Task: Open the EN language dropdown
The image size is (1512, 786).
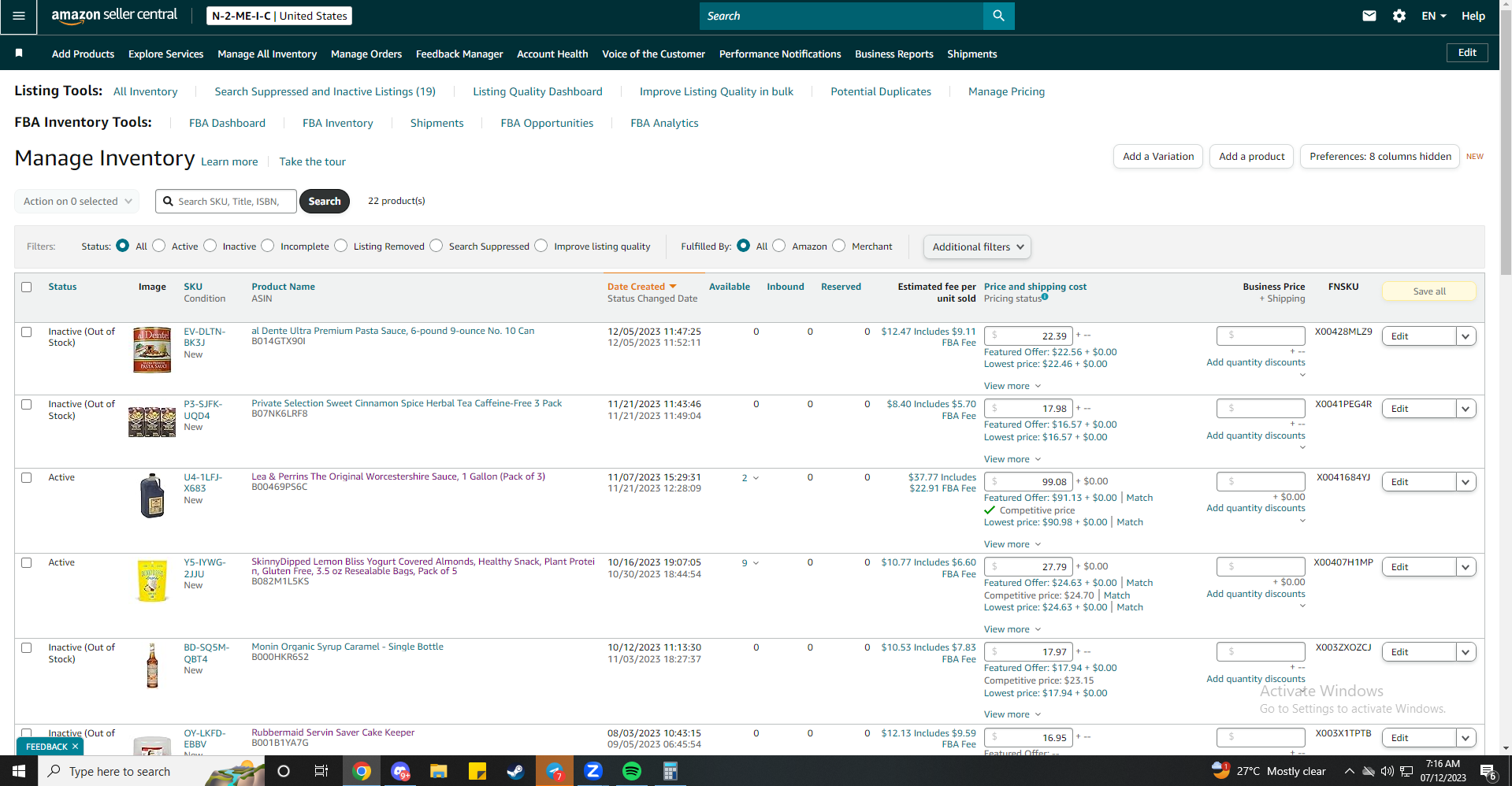Action: point(1434,16)
